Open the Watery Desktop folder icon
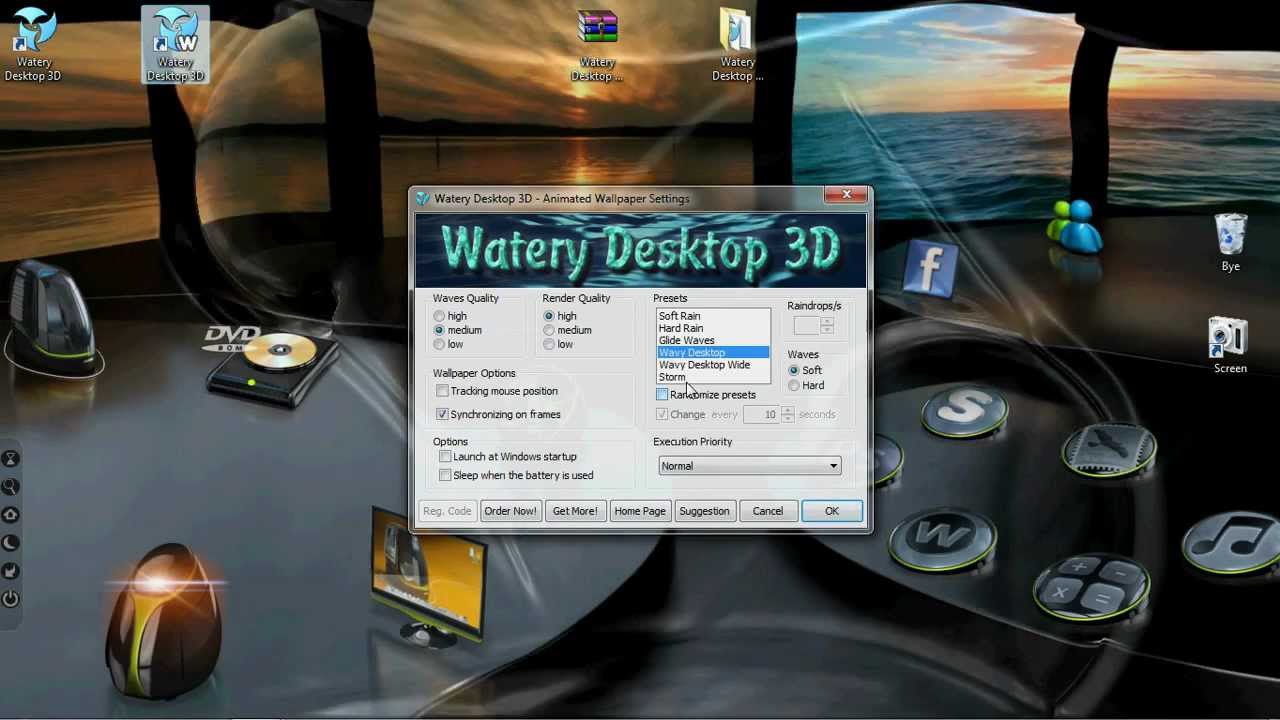This screenshot has height=720, width=1280. (x=737, y=44)
